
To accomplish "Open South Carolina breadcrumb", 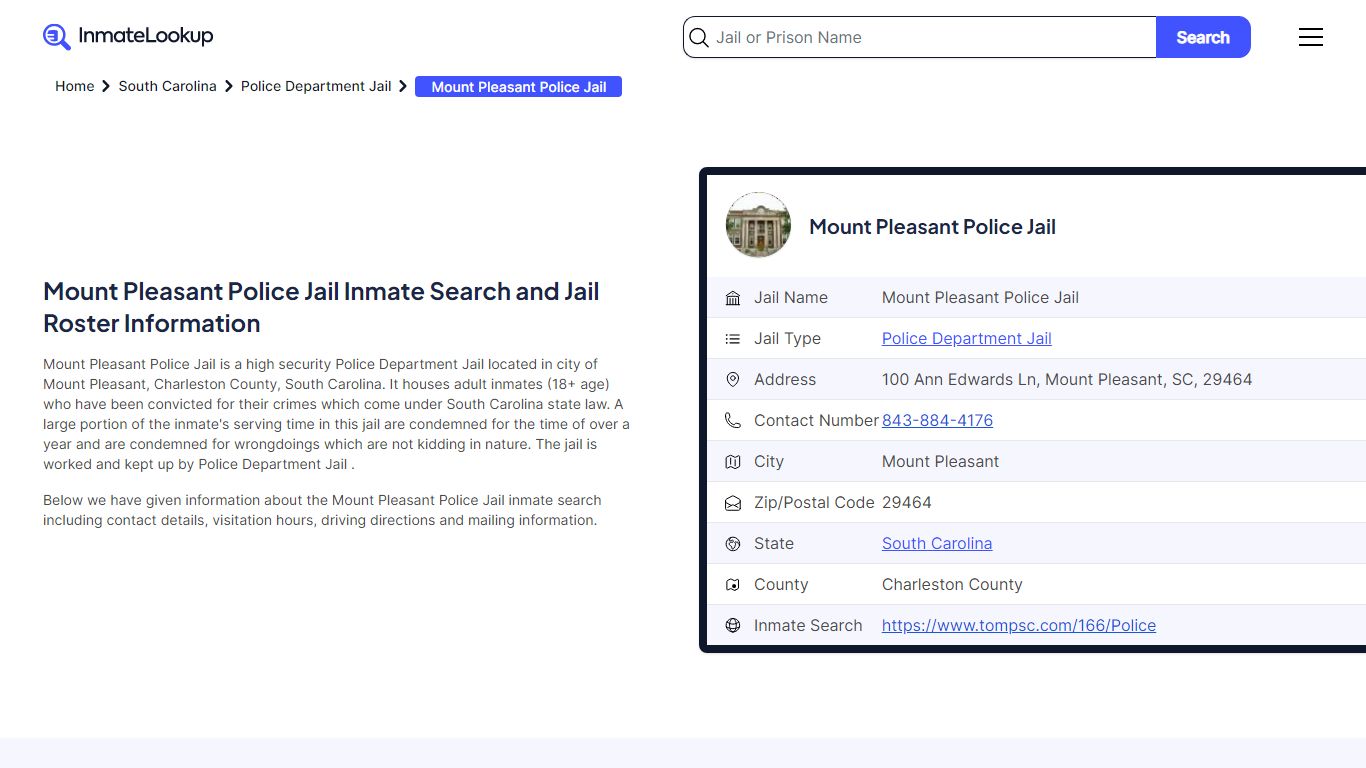I will [x=167, y=87].
